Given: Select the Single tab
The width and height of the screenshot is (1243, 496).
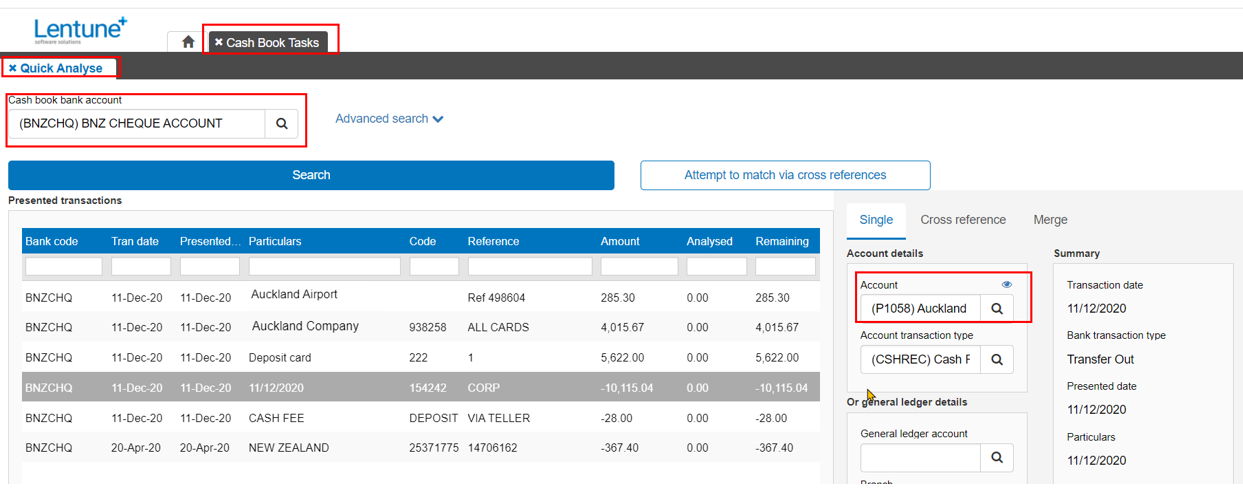Looking at the screenshot, I should click(x=876, y=220).
